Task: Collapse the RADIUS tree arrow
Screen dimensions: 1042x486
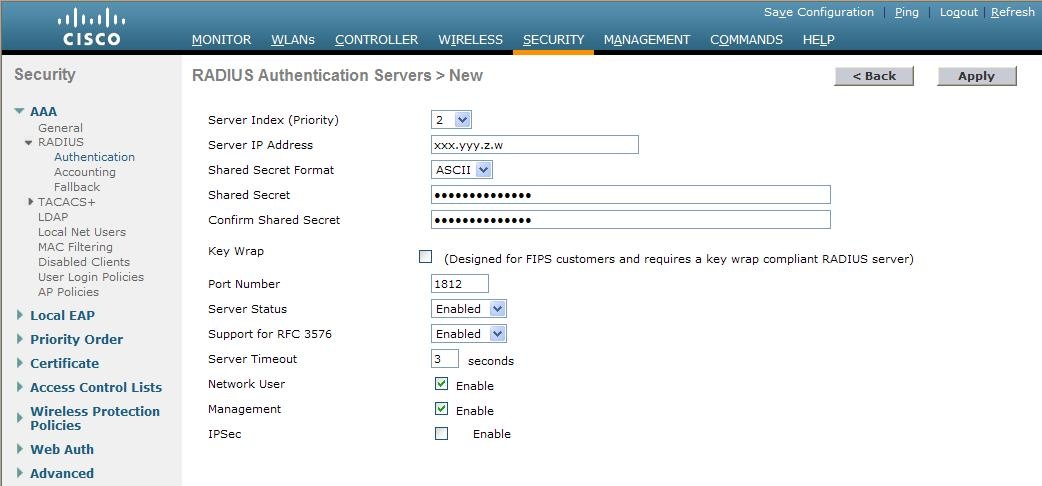Action: pos(29,142)
